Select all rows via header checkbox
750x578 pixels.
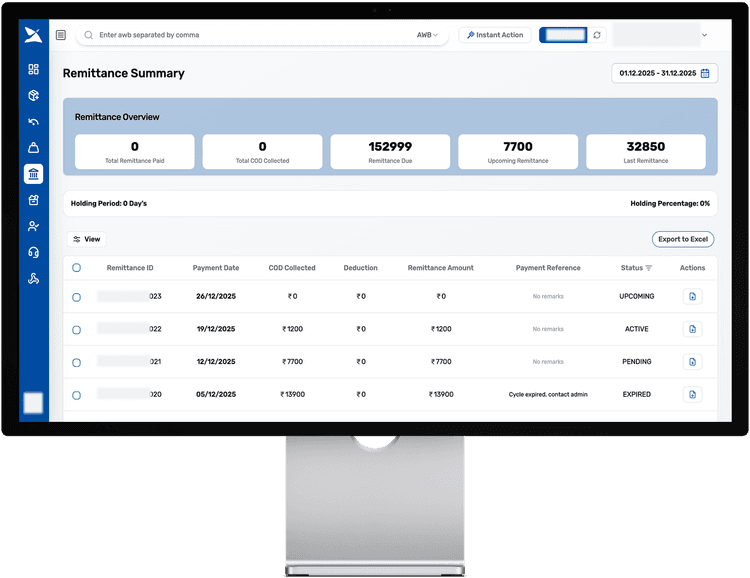point(76,268)
